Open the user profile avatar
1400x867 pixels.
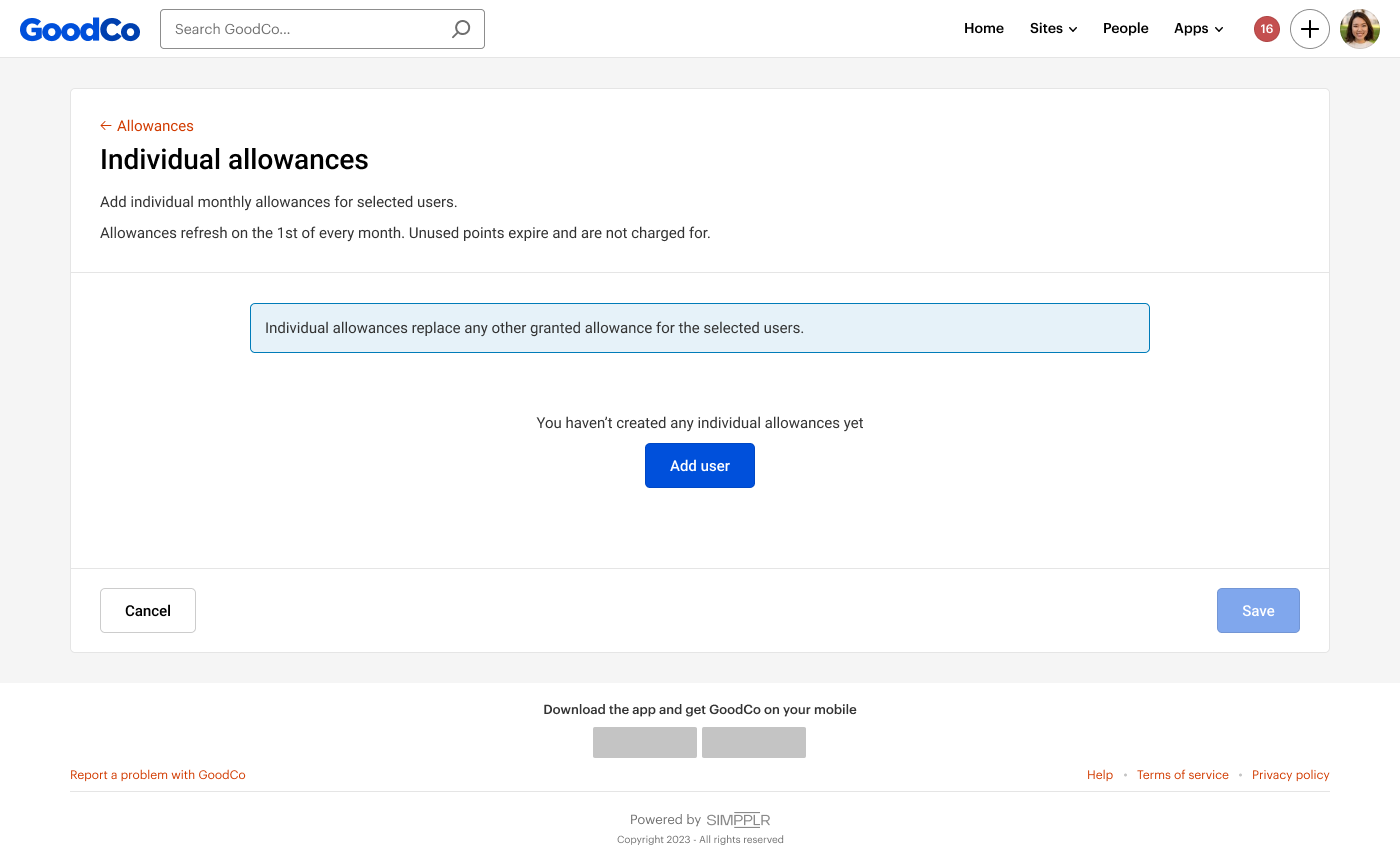pyautogui.click(x=1359, y=29)
